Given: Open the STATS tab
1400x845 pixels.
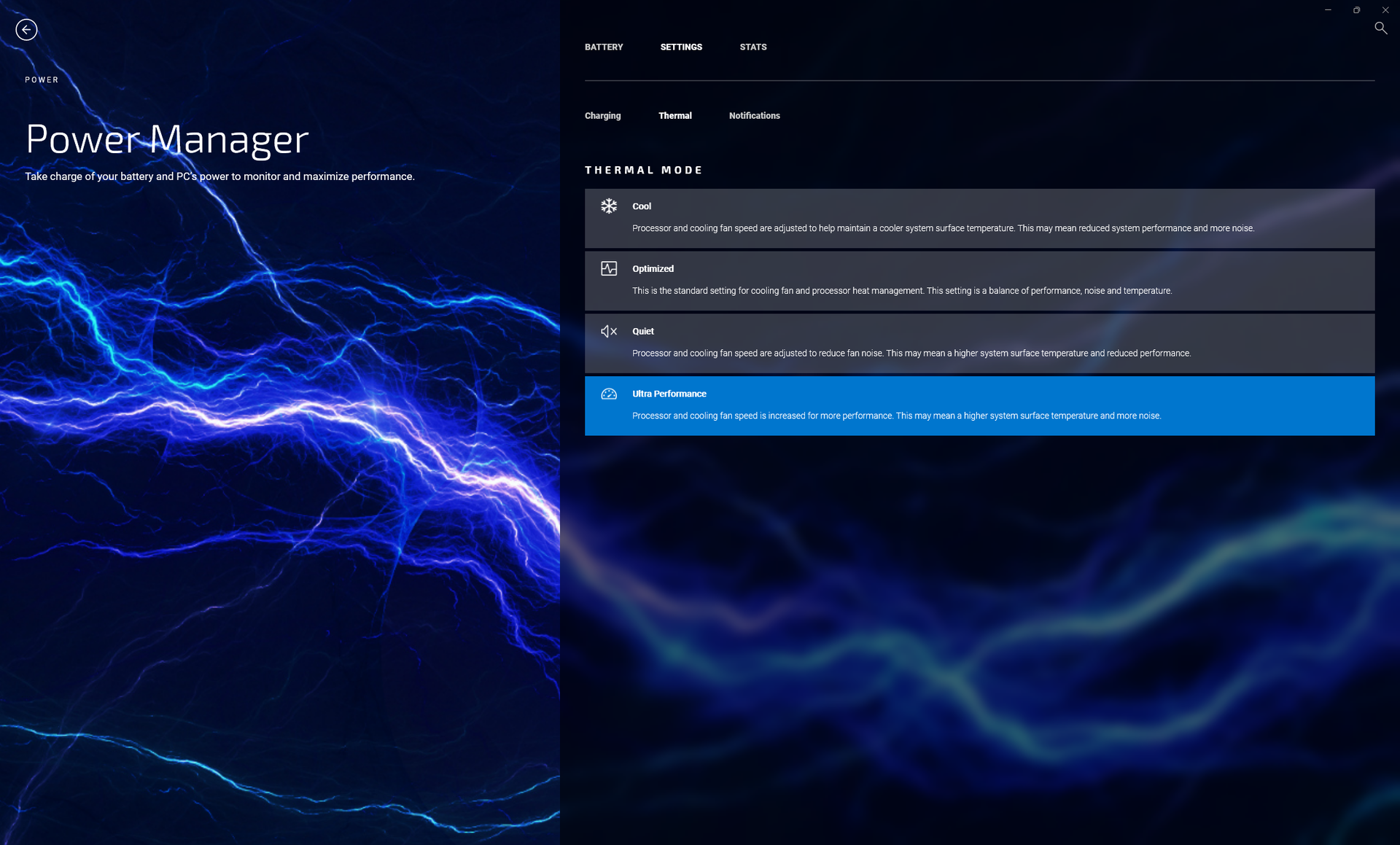Looking at the screenshot, I should (x=753, y=47).
